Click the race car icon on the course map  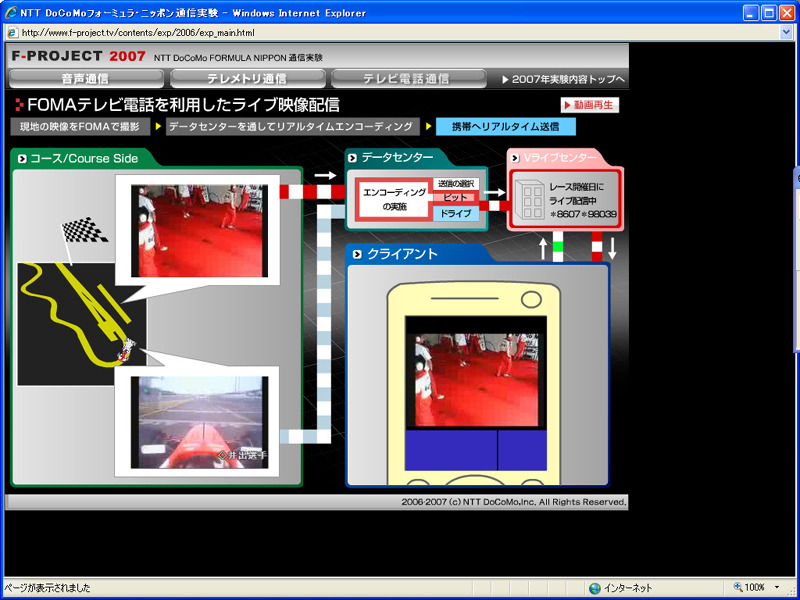(127, 349)
